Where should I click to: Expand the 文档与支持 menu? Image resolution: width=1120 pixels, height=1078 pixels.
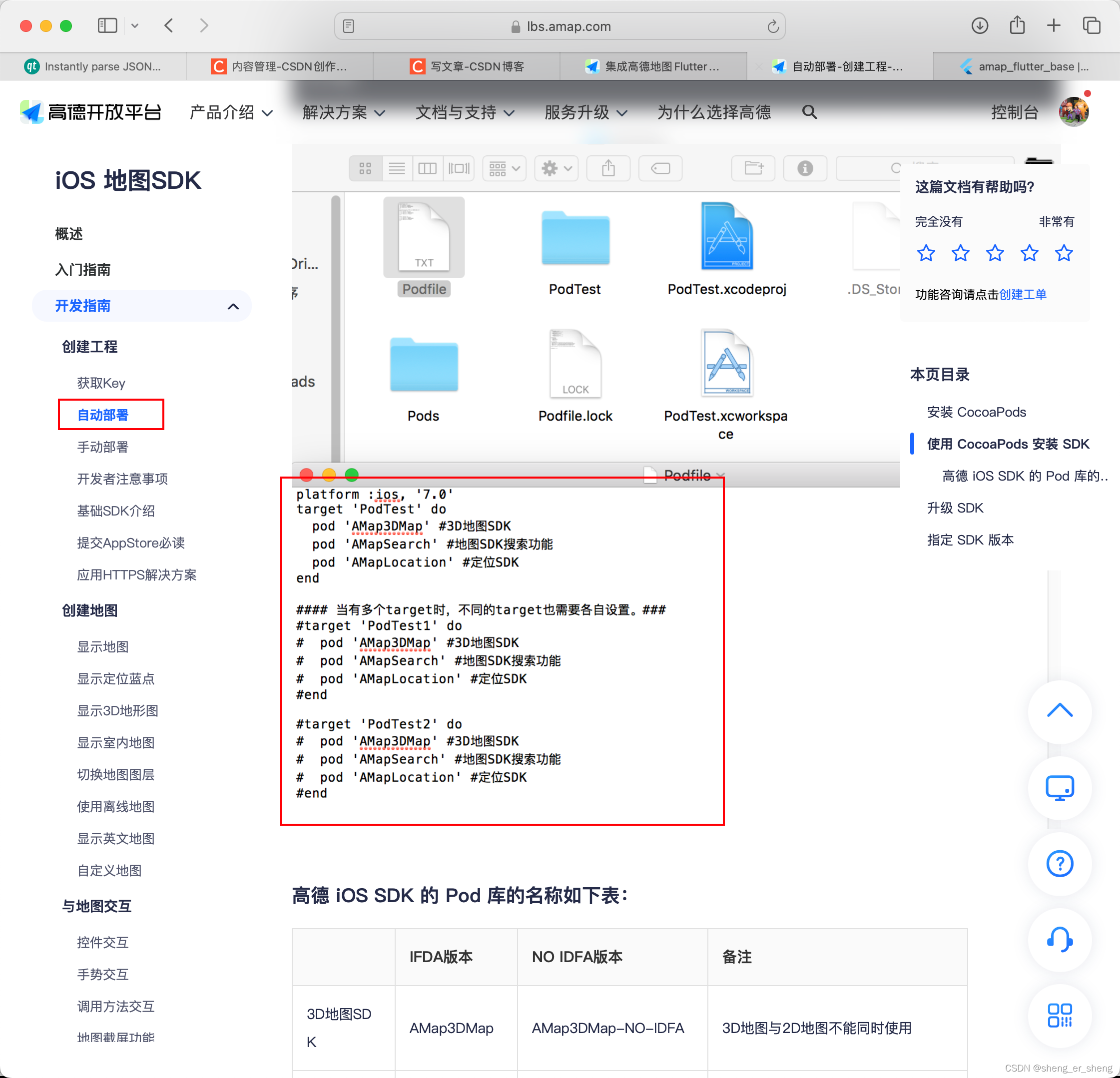pyautogui.click(x=465, y=112)
